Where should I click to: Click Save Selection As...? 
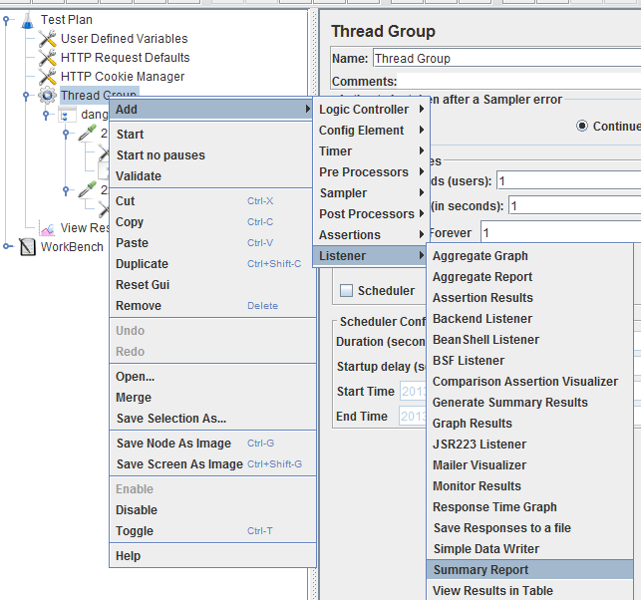pos(213,419)
